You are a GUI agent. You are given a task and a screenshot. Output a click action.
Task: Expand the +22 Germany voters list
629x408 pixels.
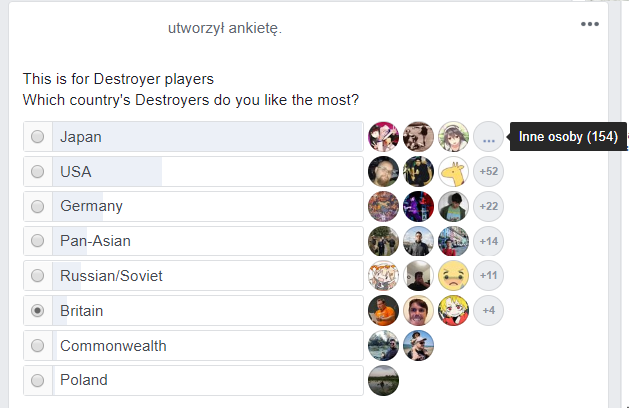[x=489, y=207]
